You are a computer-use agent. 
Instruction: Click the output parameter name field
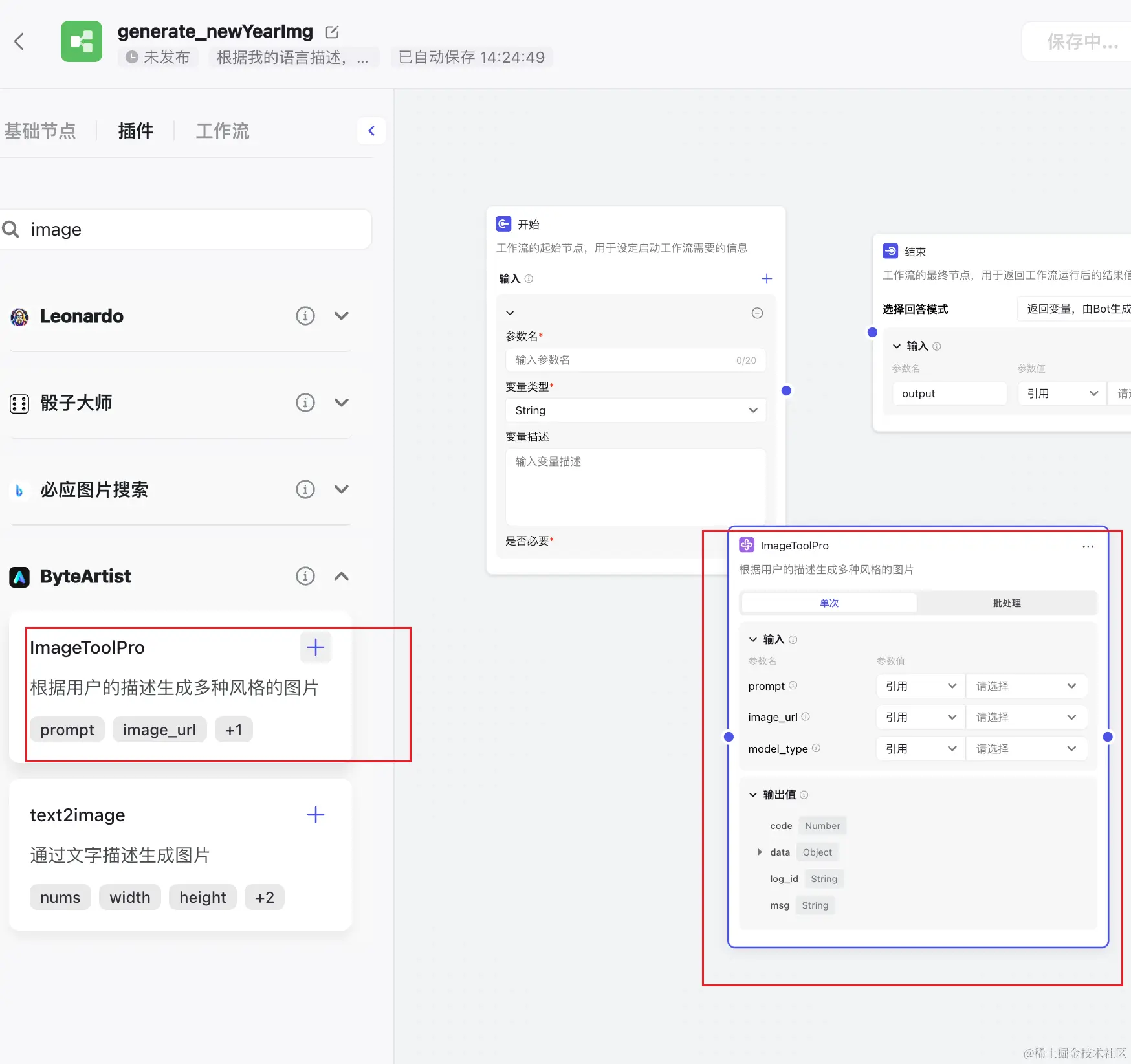[949, 393]
